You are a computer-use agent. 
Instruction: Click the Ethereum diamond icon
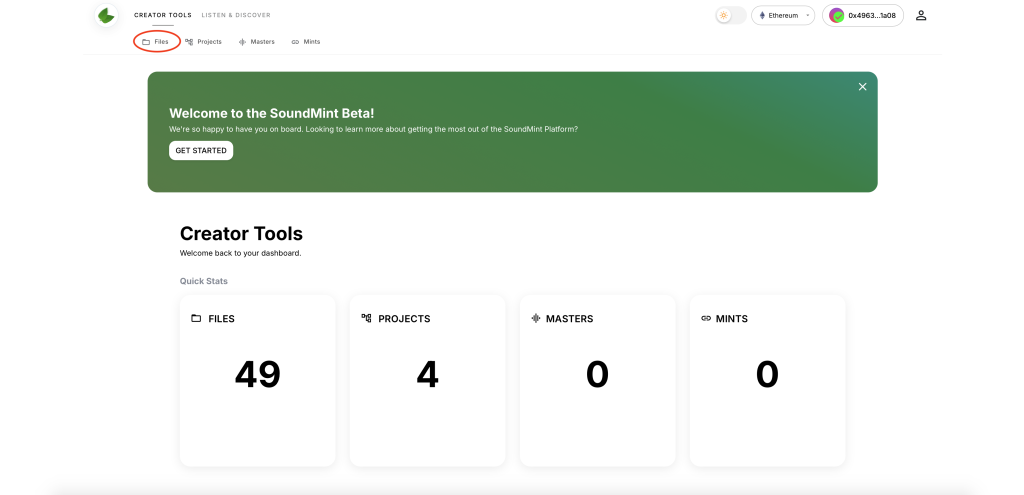pos(762,15)
